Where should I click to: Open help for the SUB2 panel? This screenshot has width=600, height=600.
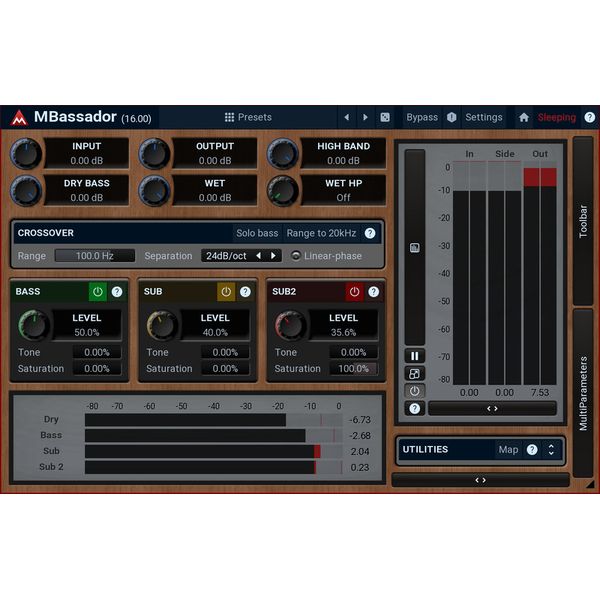click(x=373, y=292)
